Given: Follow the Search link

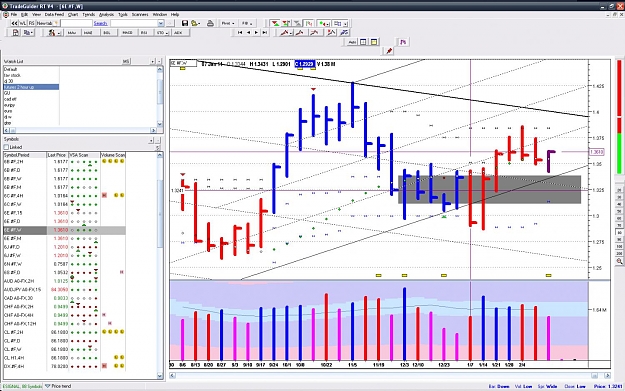Looking at the screenshot, I should click(100, 24).
